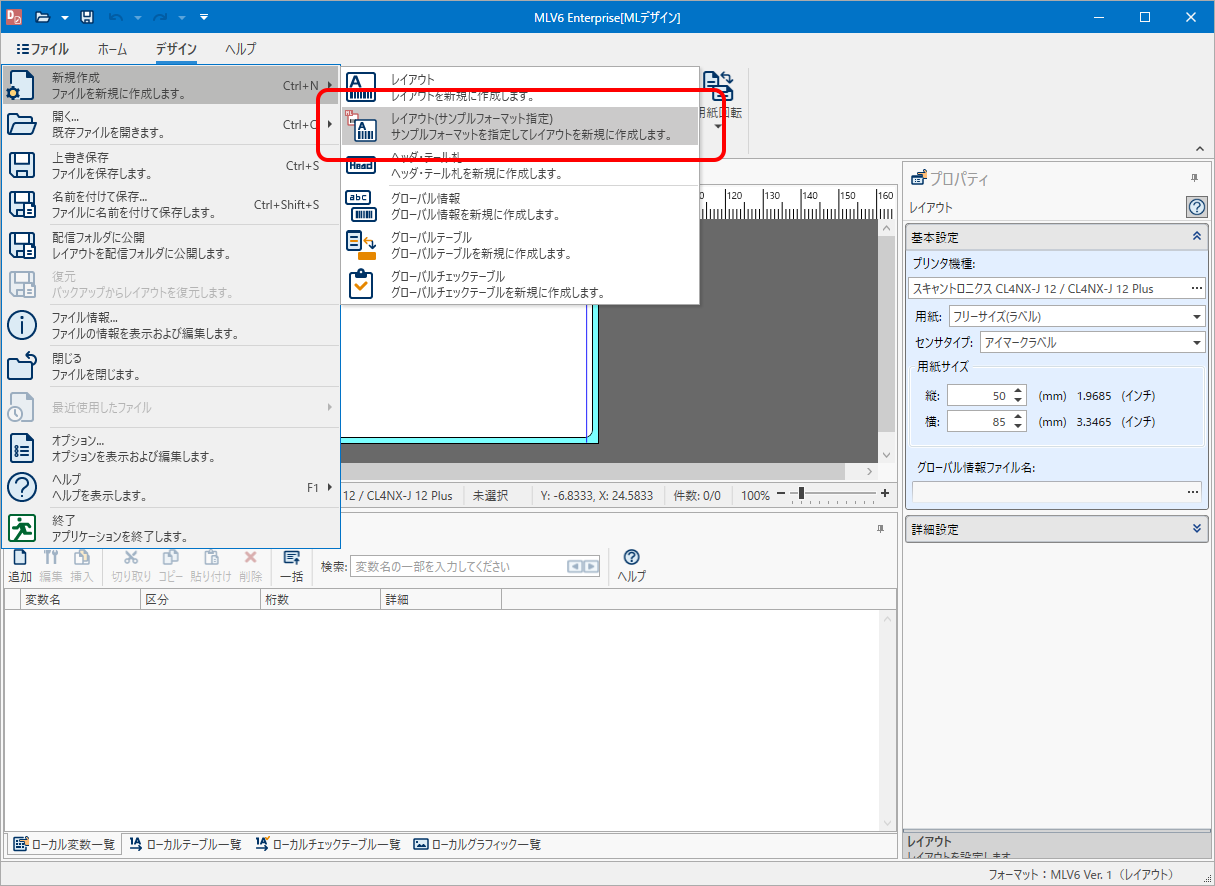Click the 閉じる folder icon
1215x886 pixels.
coord(22,366)
